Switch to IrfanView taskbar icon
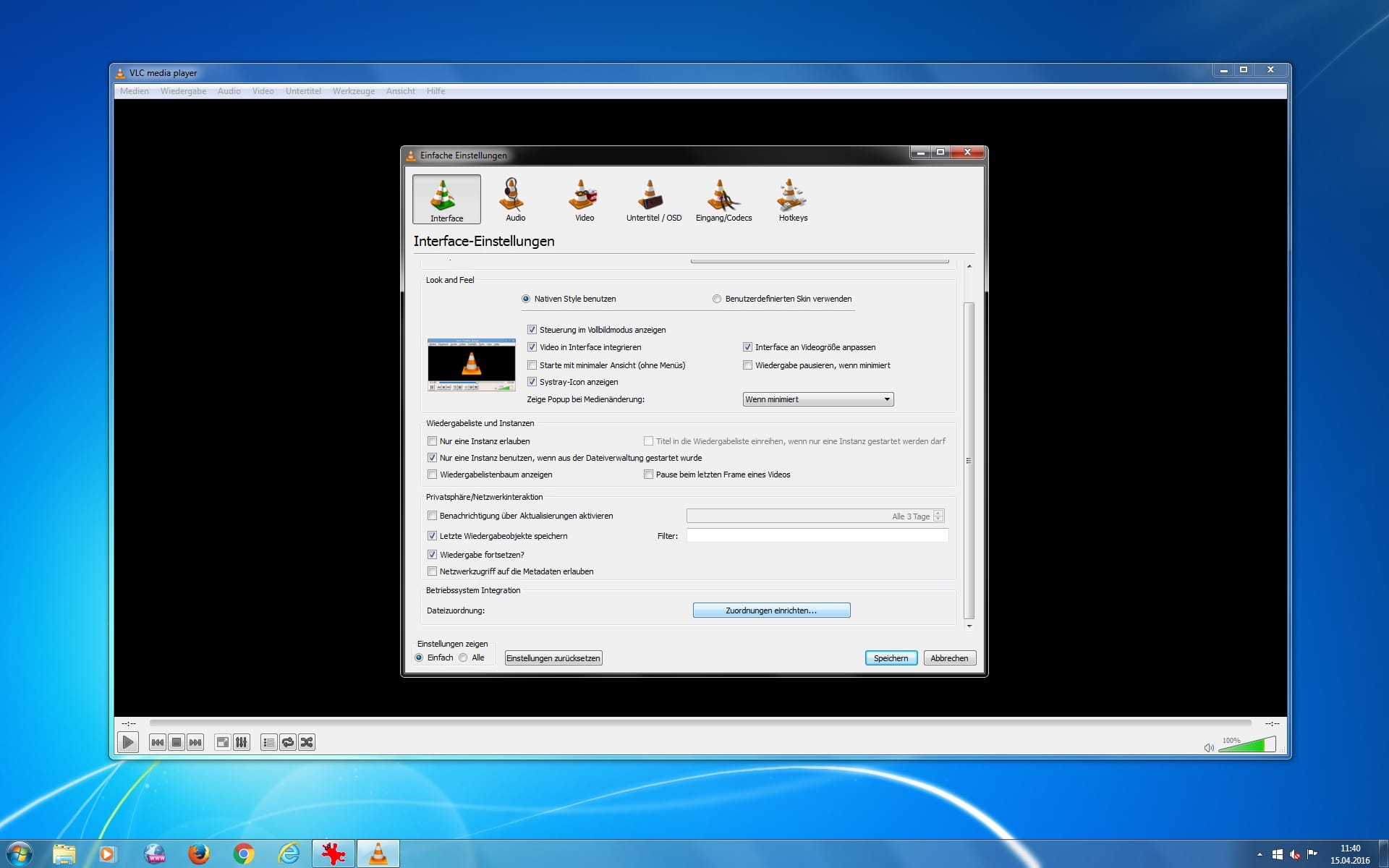 coord(334,854)
